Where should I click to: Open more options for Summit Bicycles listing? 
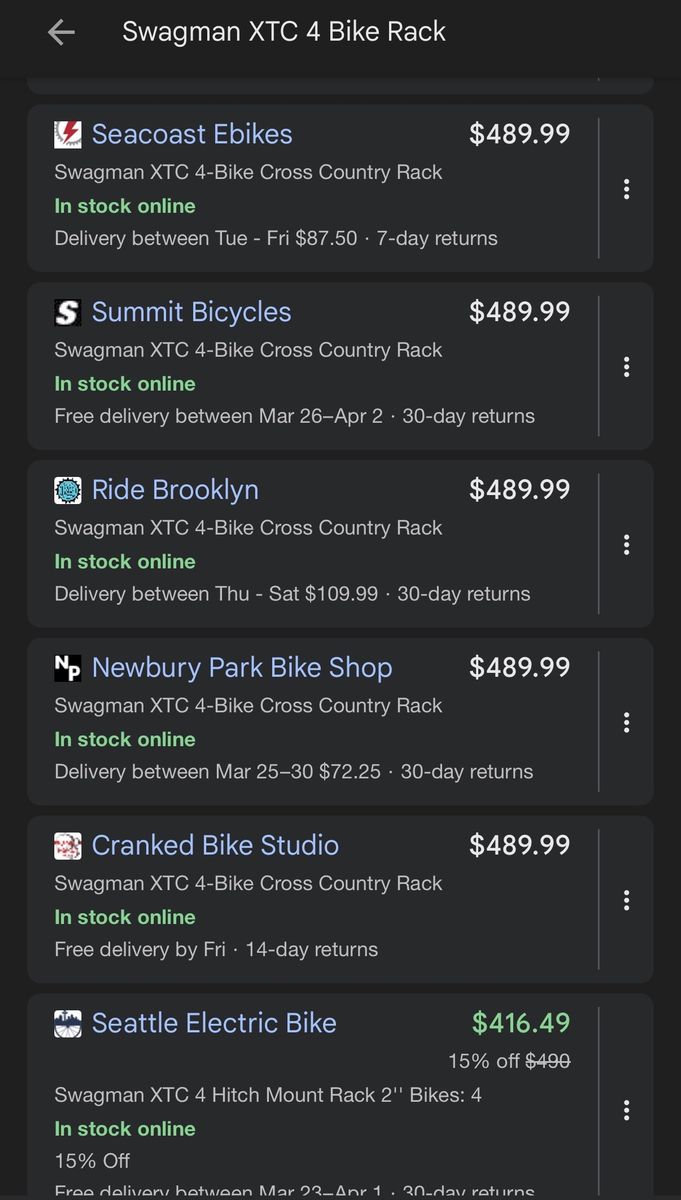pyautogui.click(x=626, y=367)
